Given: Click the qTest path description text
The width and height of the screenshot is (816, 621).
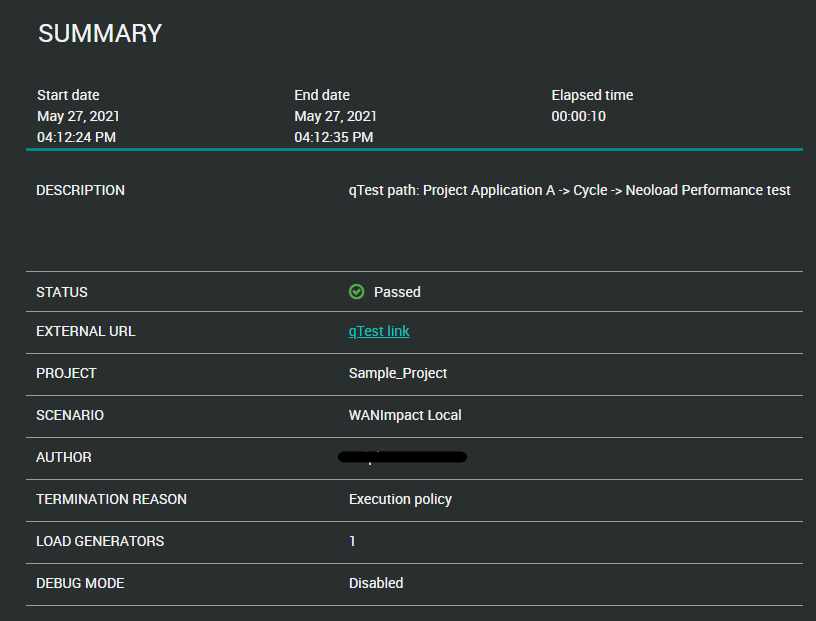Looking at the screenshot, I should (x=569, y=190).
